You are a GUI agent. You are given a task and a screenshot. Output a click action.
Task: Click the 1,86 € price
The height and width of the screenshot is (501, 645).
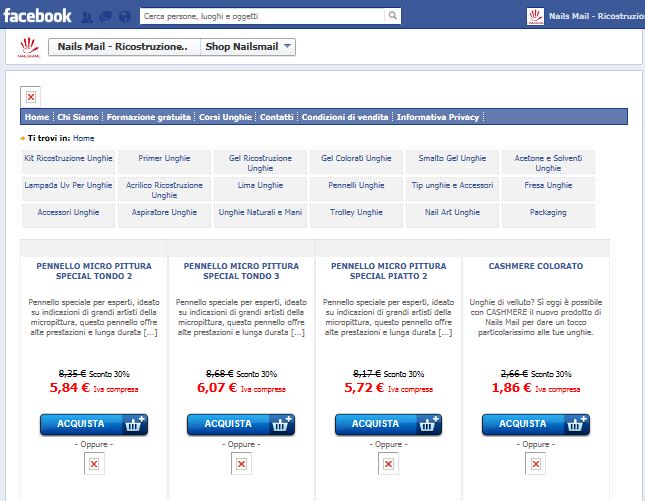tap(511, 388)
